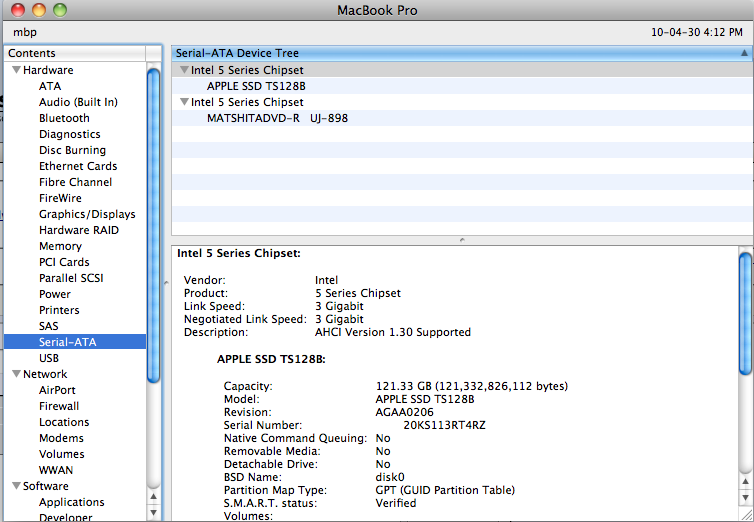Viewport: 754px width, 522px height.
Task: Open Bluetooth hardware section
Action: click(64, 118)
